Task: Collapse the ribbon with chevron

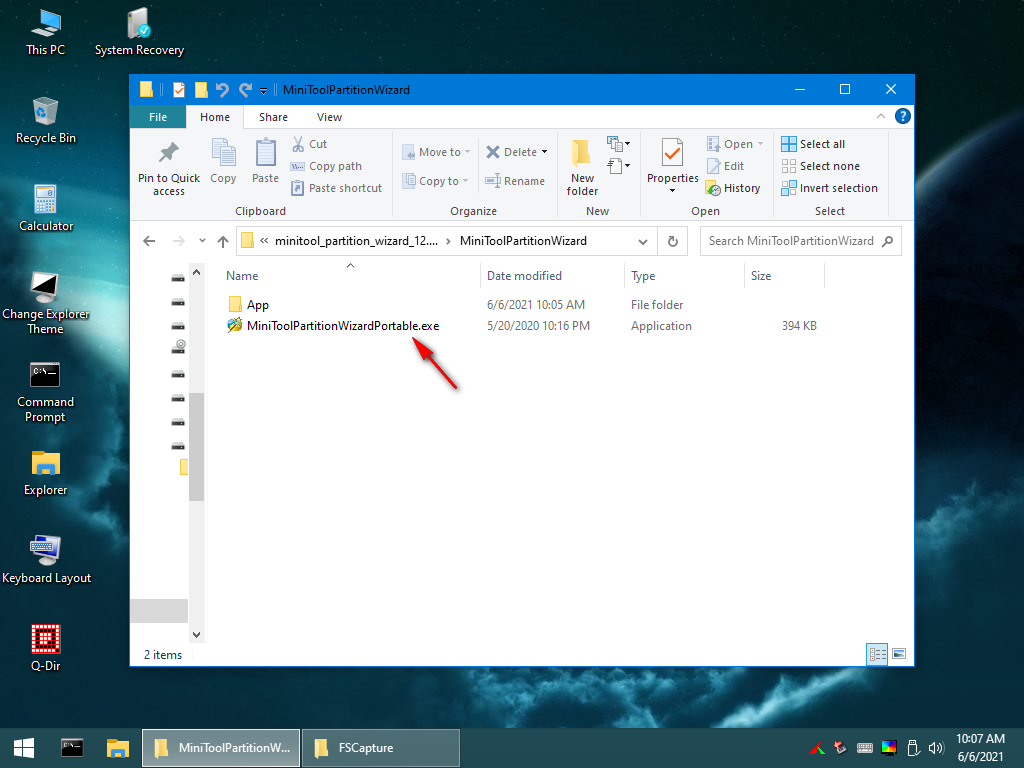Action: pyautogui.click(x=880, y=116)
